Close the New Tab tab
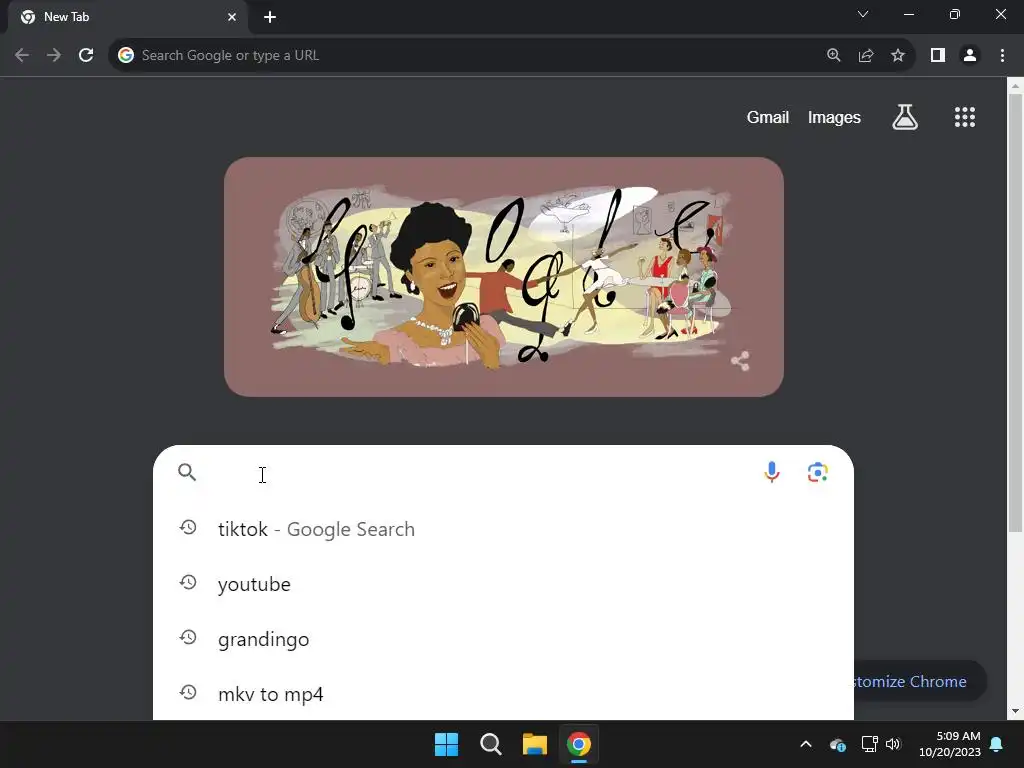This screenshot has width=1024, height=768. [x=232, y=17]
